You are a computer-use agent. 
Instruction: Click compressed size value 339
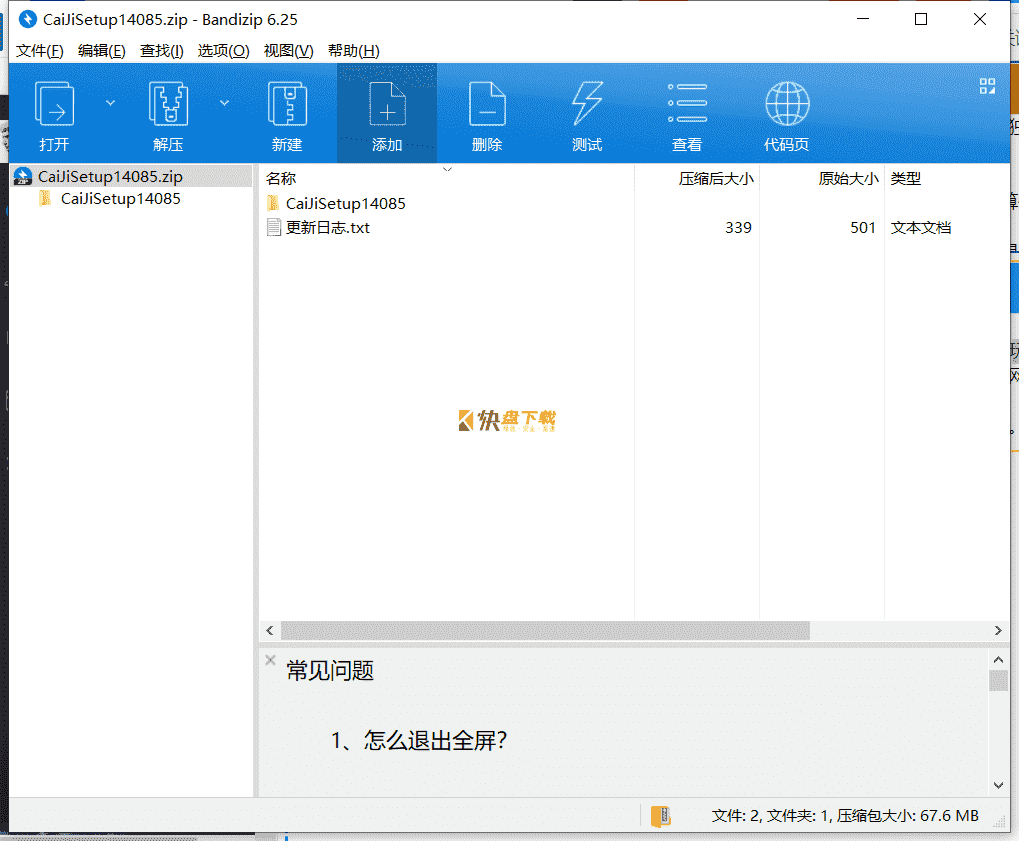738,227
